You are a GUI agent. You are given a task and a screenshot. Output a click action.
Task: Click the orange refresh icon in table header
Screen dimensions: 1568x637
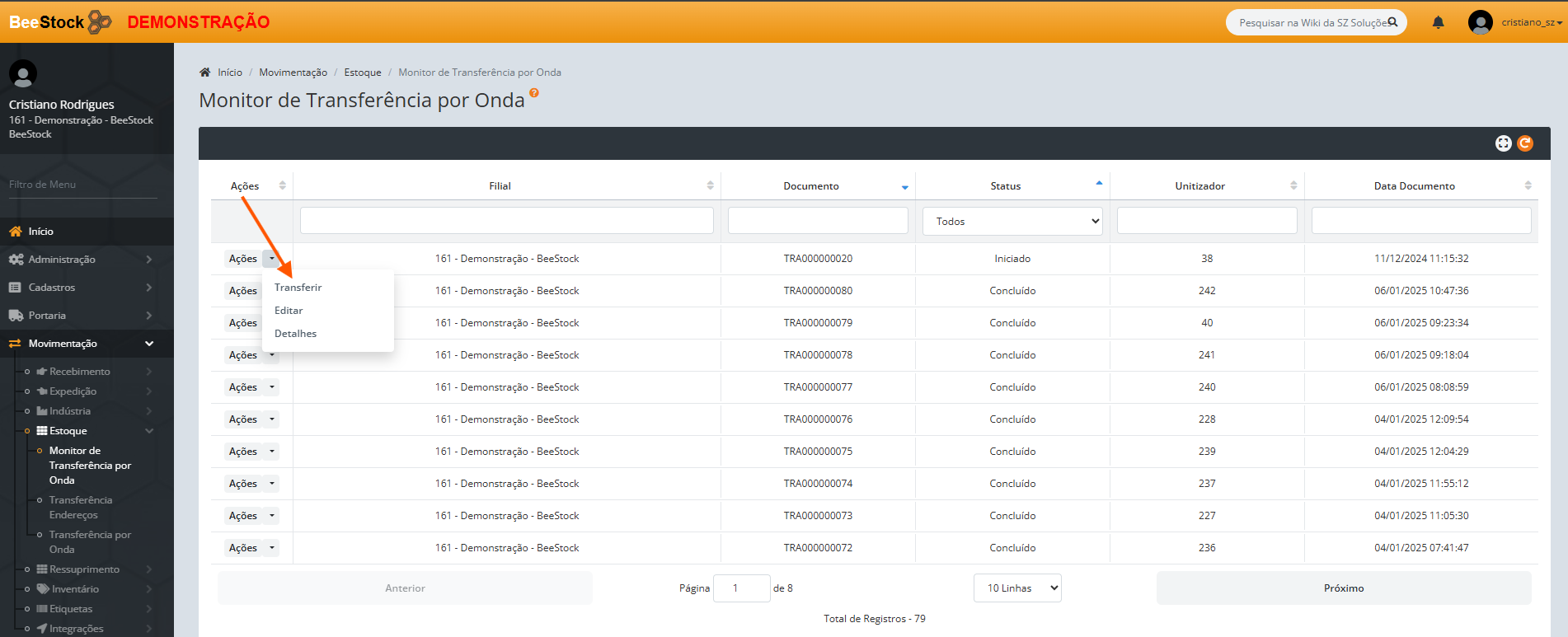pyautogui.click(x=1525, y=143)
